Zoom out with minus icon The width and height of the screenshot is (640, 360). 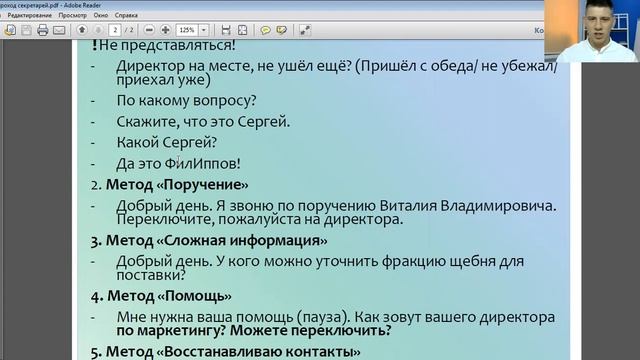pyautogui.click(x=149, y=30)
